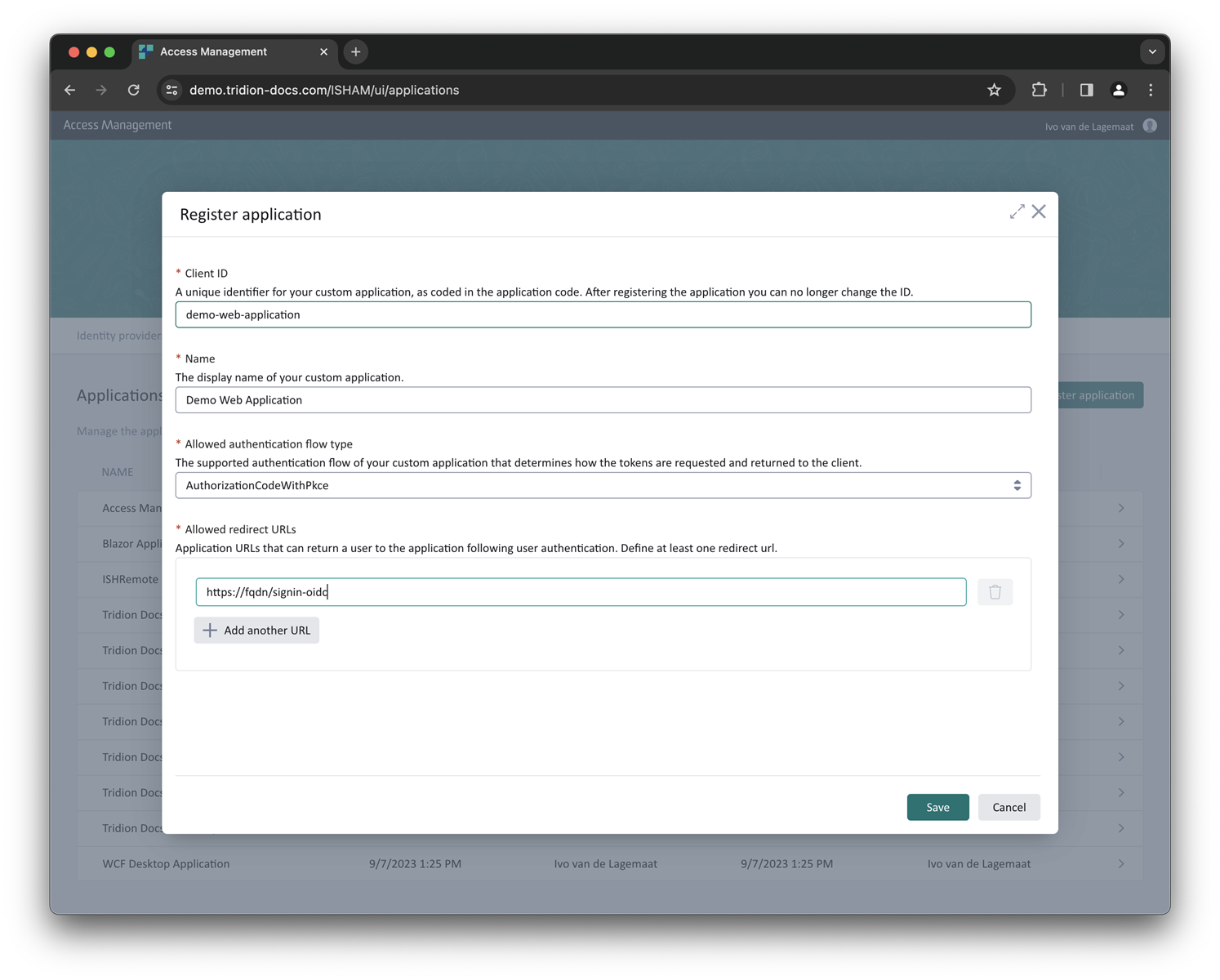
Task: Click the browser forward arrow
Action: [x=101, y=90]
